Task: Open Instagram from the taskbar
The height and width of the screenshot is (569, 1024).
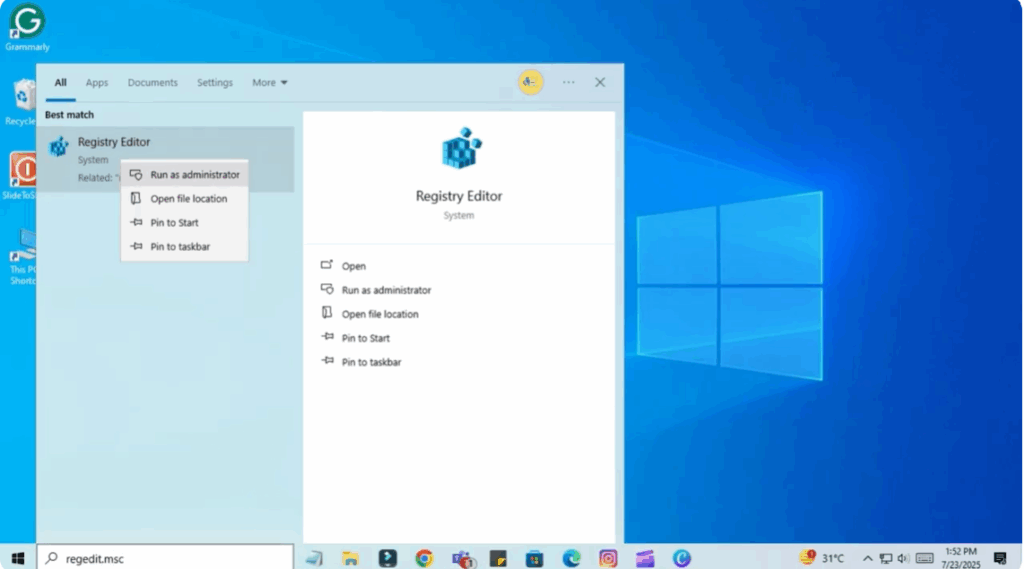Action: tap(608, 558)
